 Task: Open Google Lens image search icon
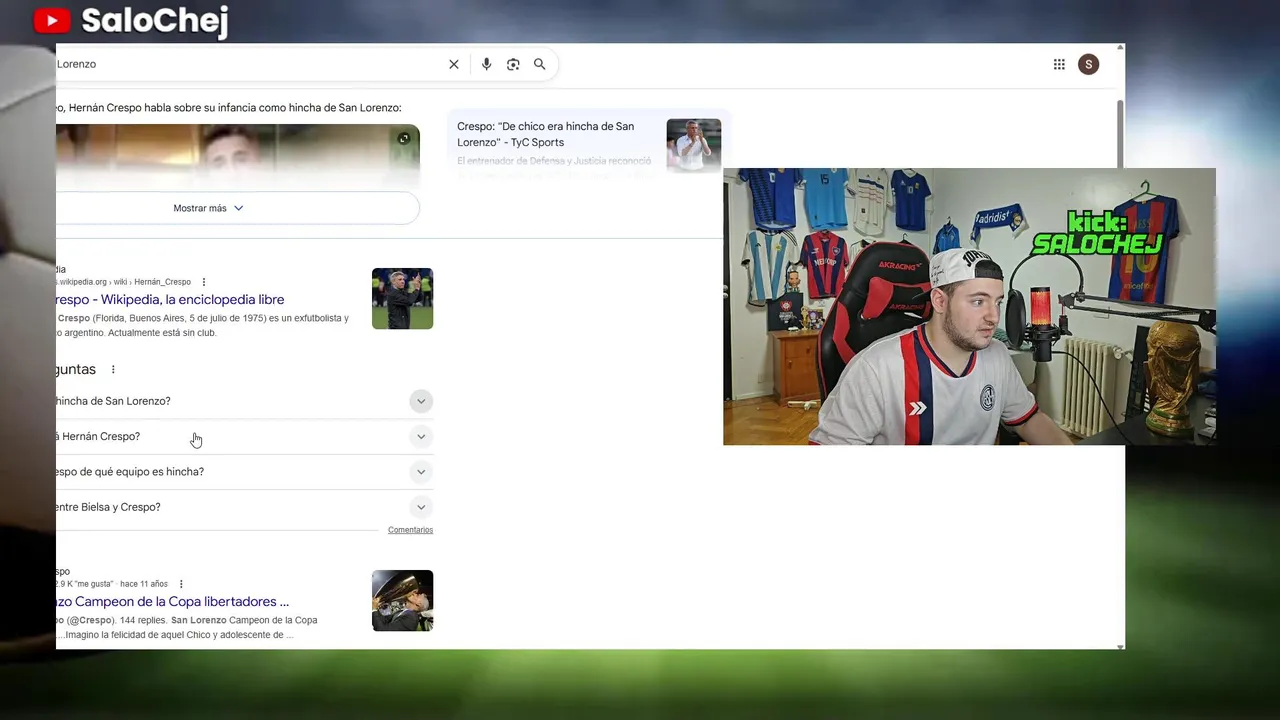(x=513, y=64)
